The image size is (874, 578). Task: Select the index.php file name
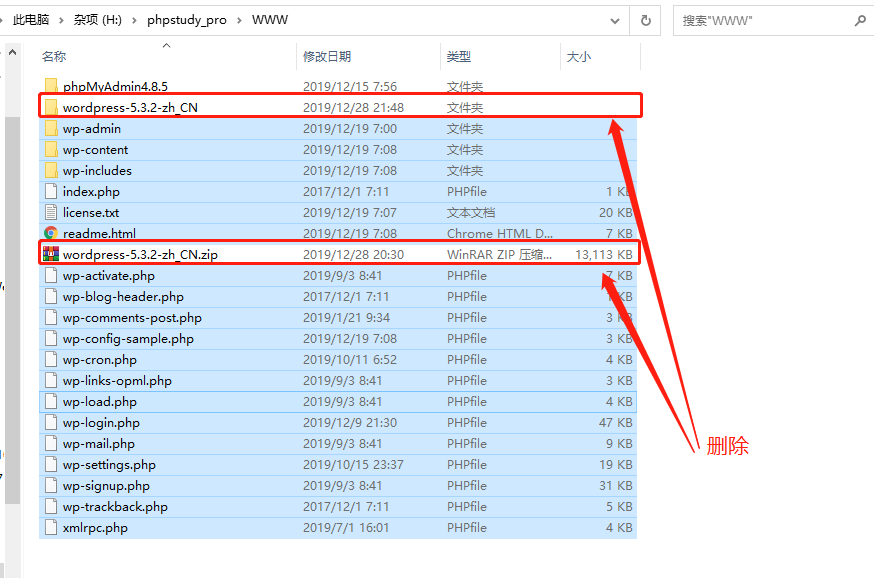(91, 192)
